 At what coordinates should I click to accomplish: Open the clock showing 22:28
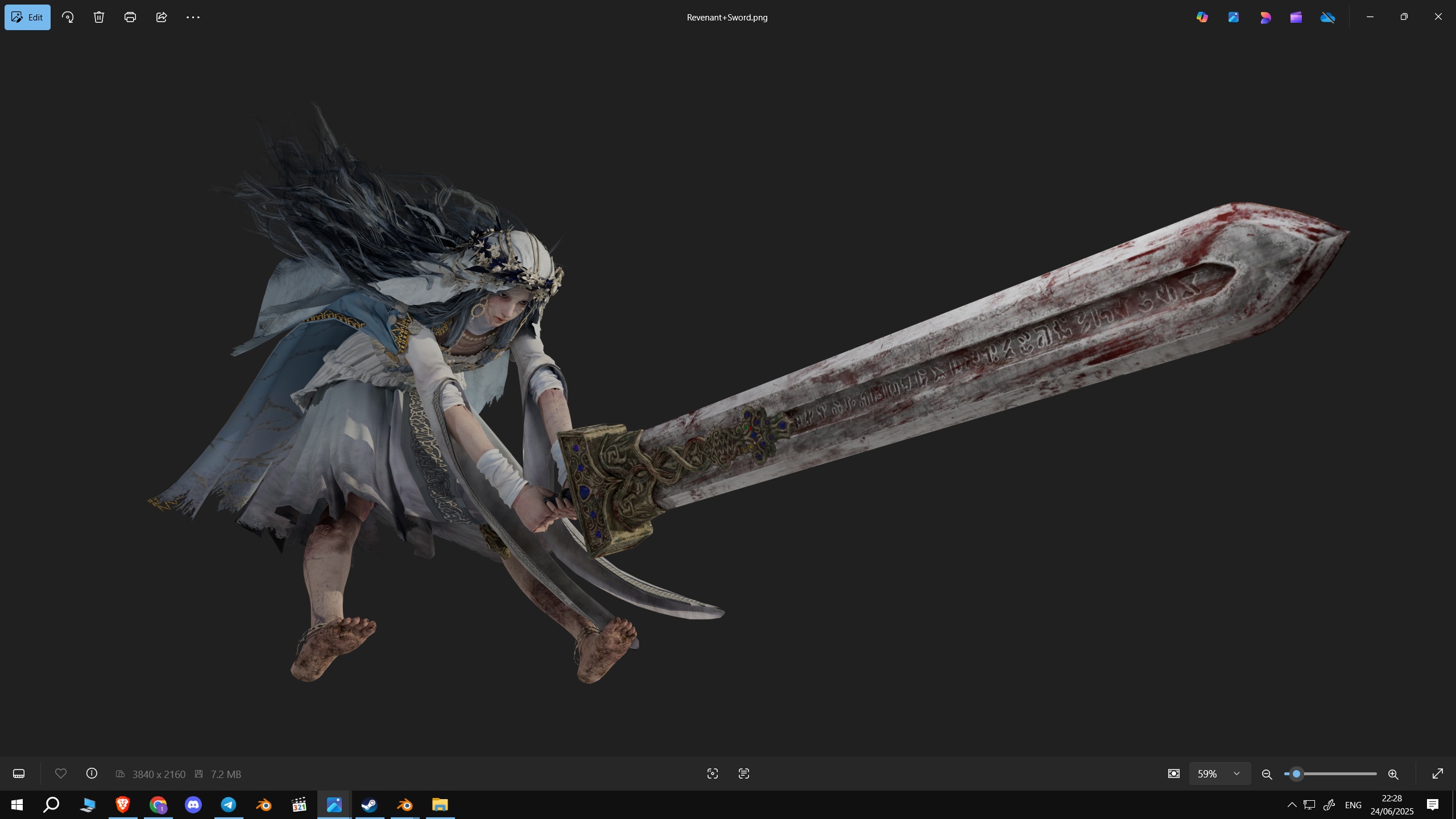(1392, 805)
